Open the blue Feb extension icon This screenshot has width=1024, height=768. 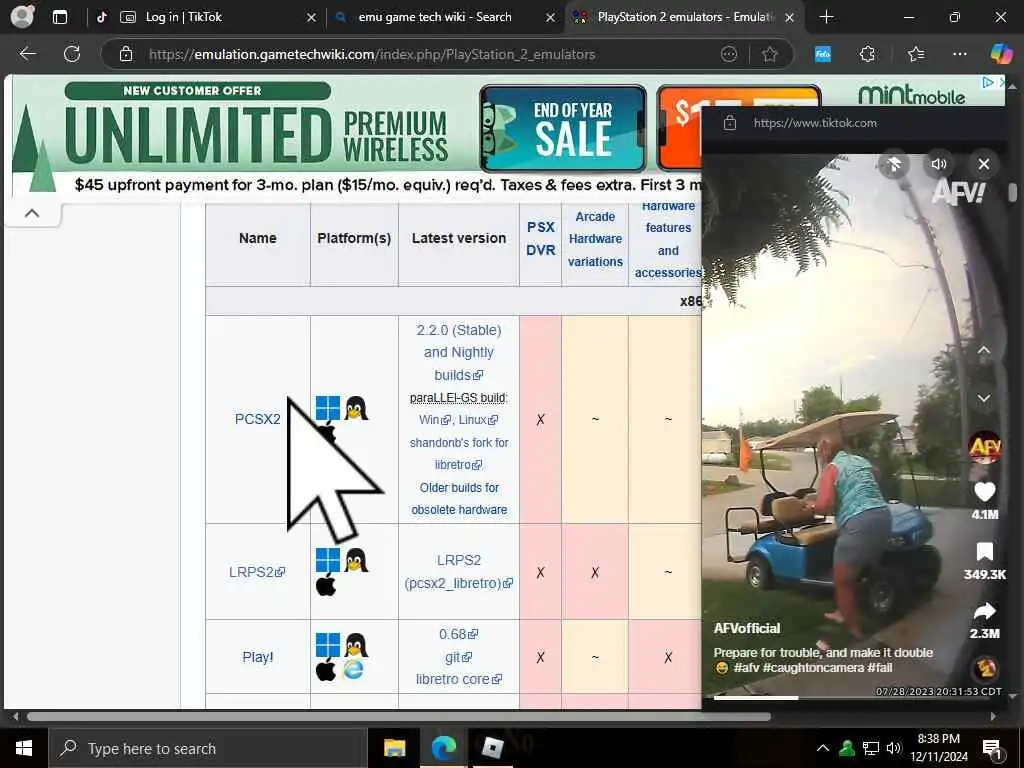[823, 54]
